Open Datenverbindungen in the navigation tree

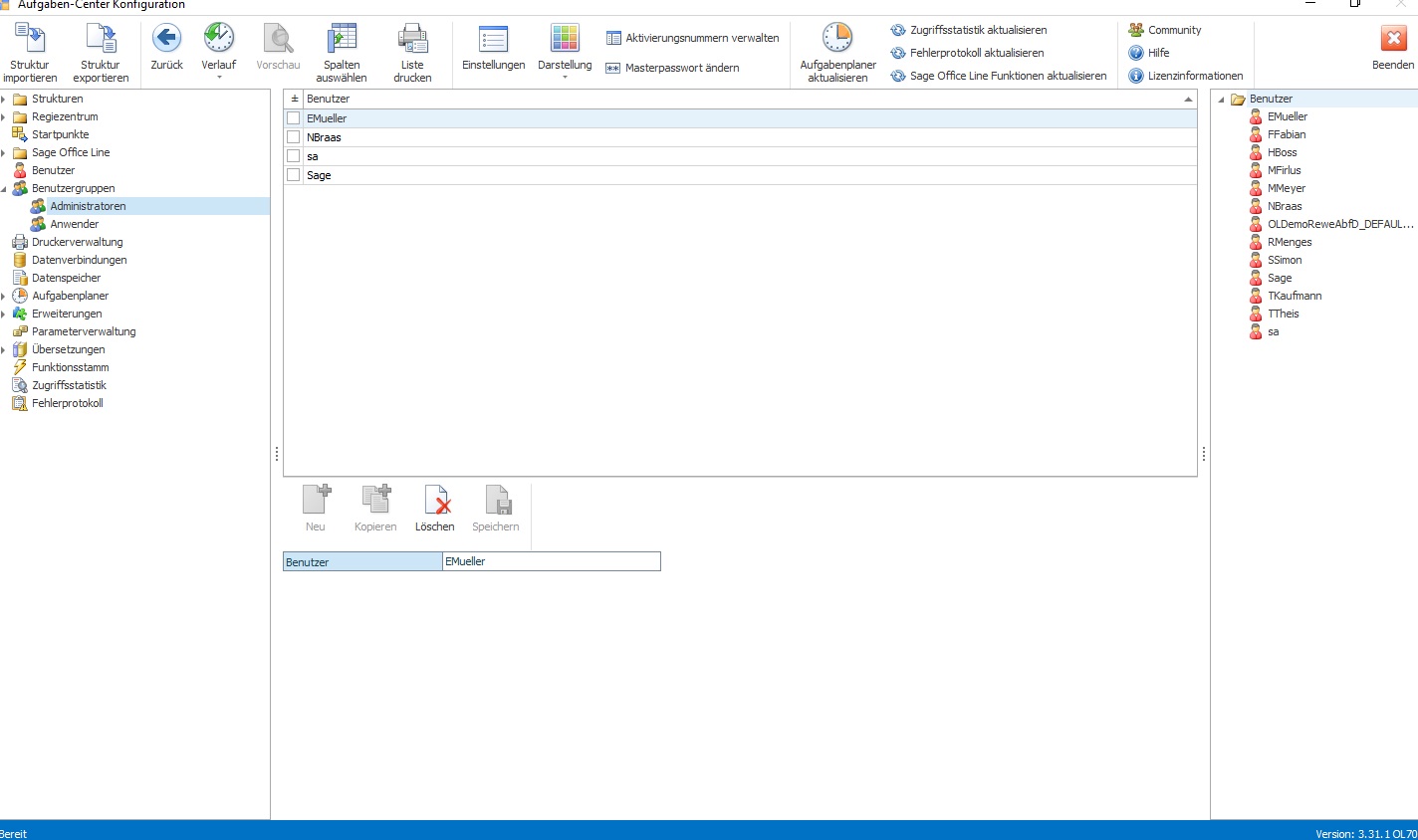pyautogui.click(x=80, y=260)
